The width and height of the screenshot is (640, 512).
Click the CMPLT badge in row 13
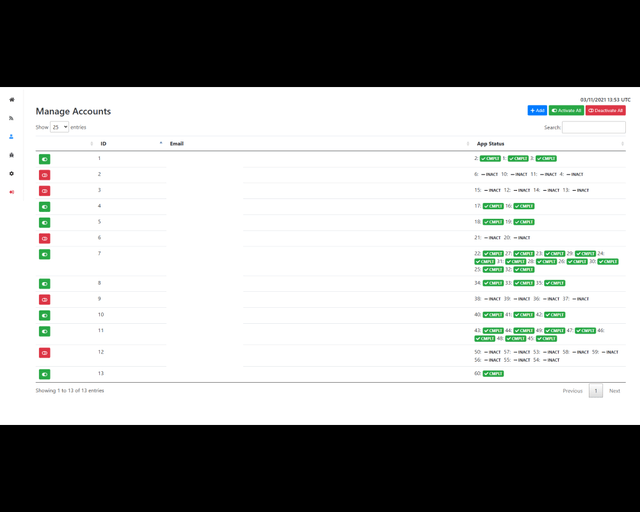(x=493, y=373)
